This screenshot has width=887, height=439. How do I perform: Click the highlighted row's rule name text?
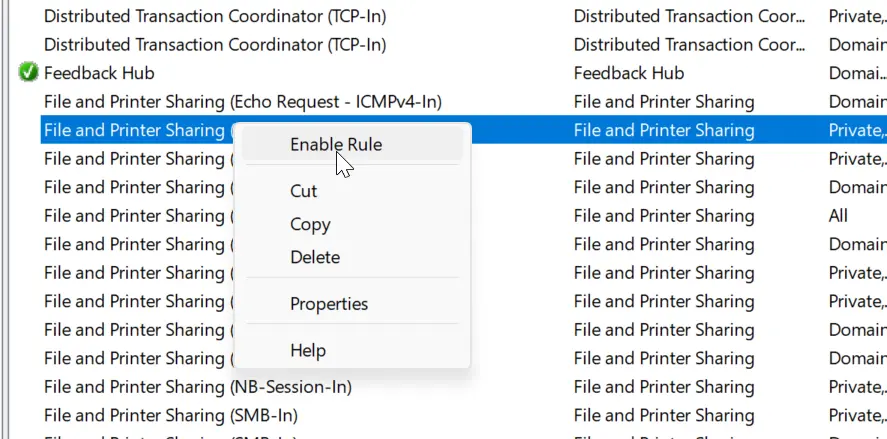click(x=138, y=130)
